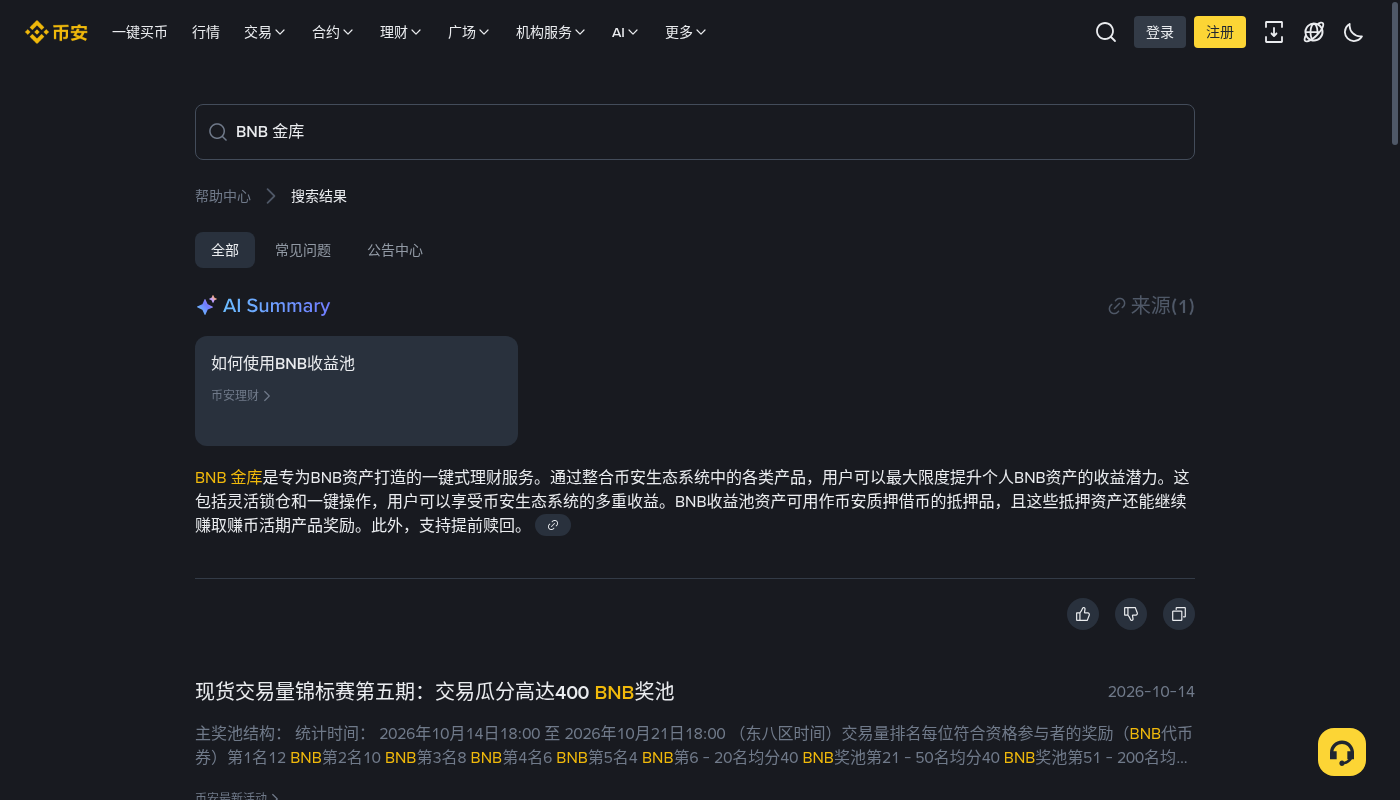Open the customer support headset chat
The width and height of the screenshot is (1400, 800).
coord(1342,752)
